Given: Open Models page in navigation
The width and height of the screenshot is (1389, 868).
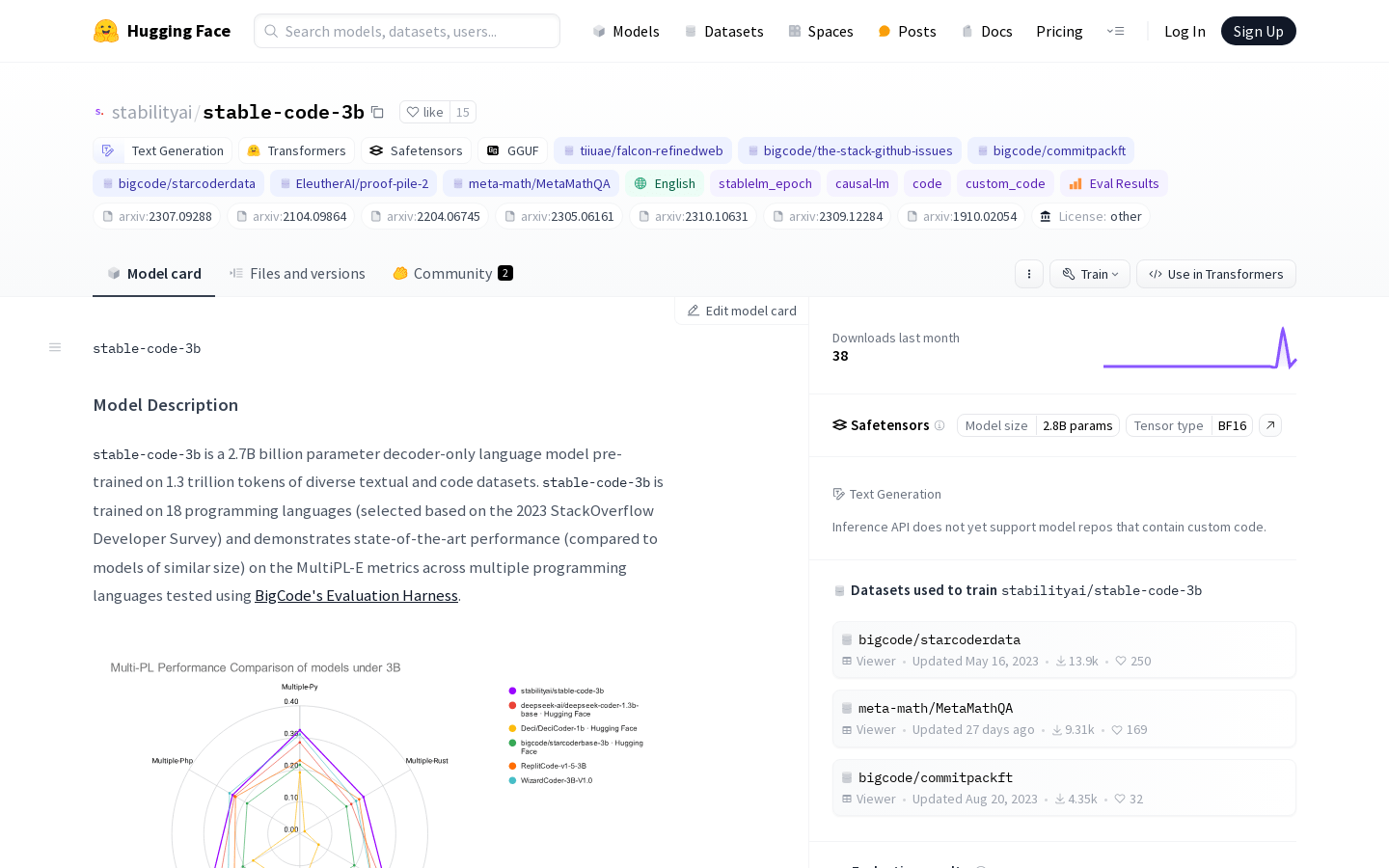Looking at the screenshot, I should [x=626, y=31].
